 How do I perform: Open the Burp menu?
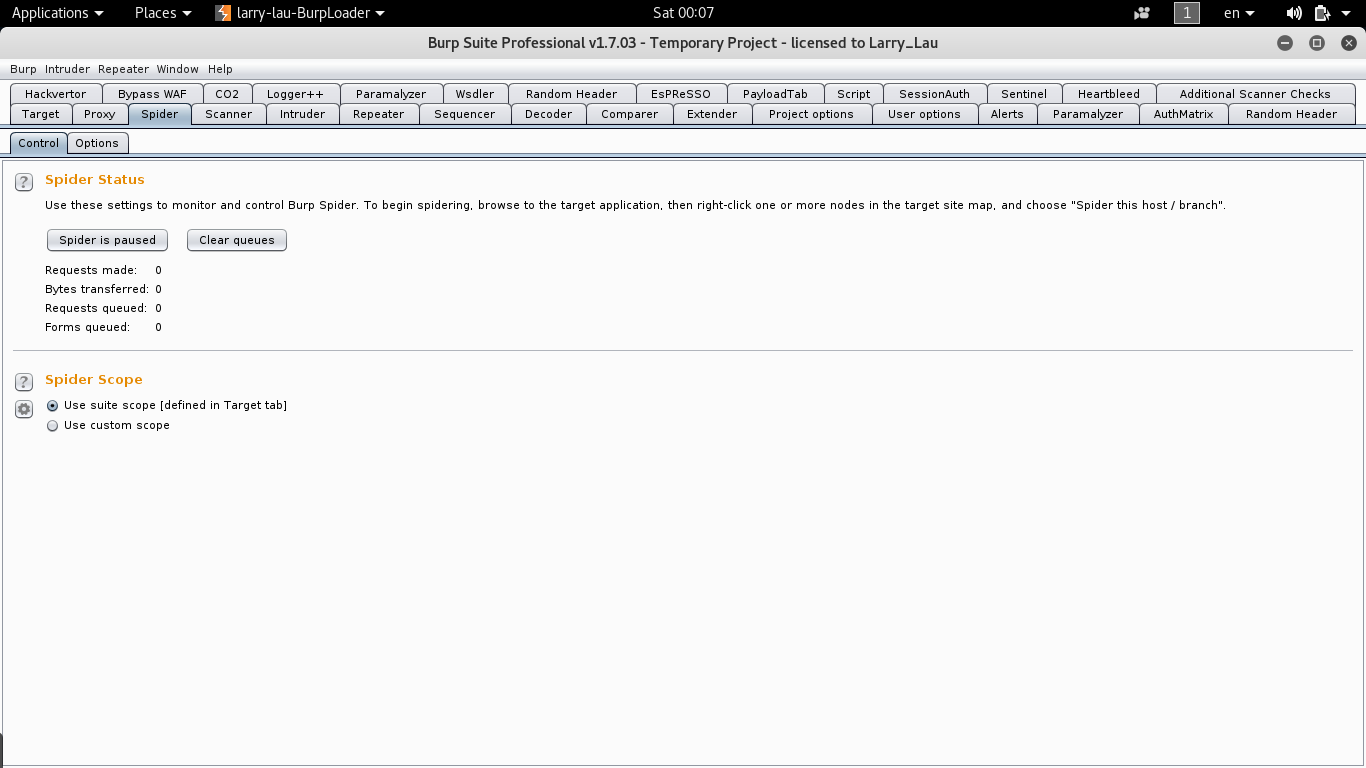[x=23, y=69]
